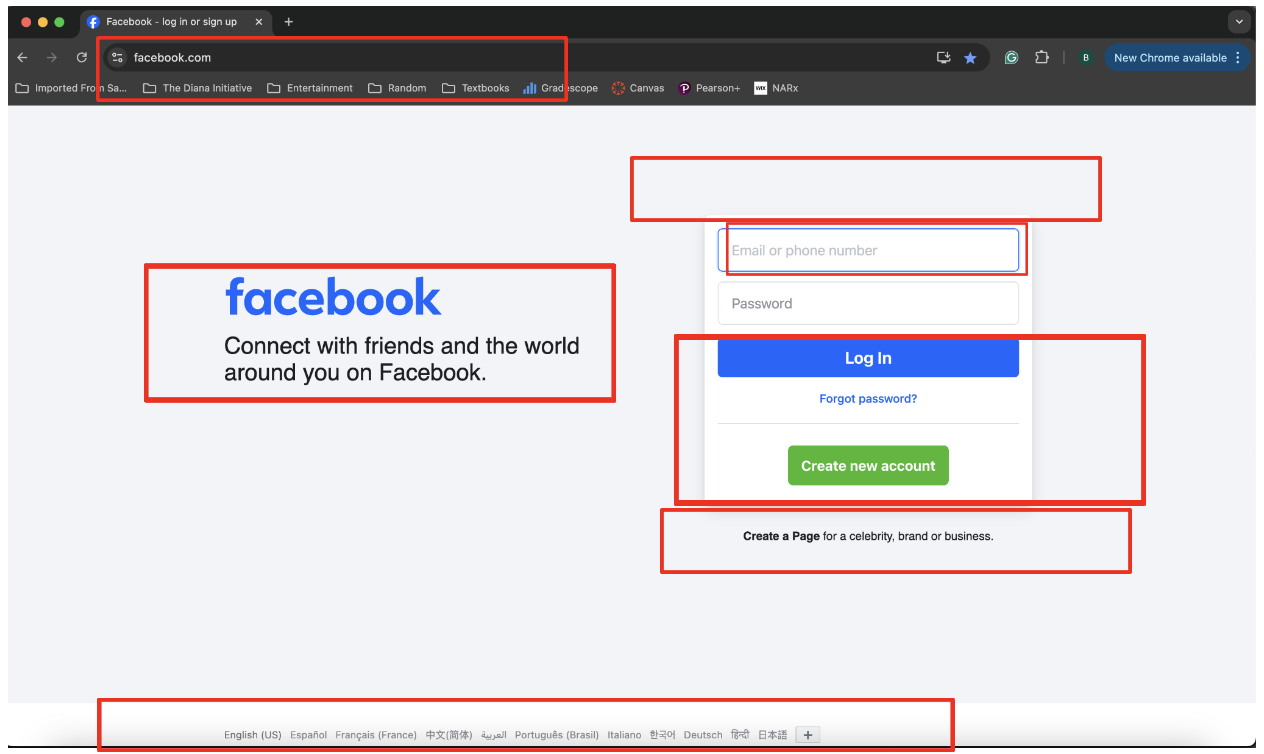
Task: Click the Create new account button
Action: click(x=868, y=466)
